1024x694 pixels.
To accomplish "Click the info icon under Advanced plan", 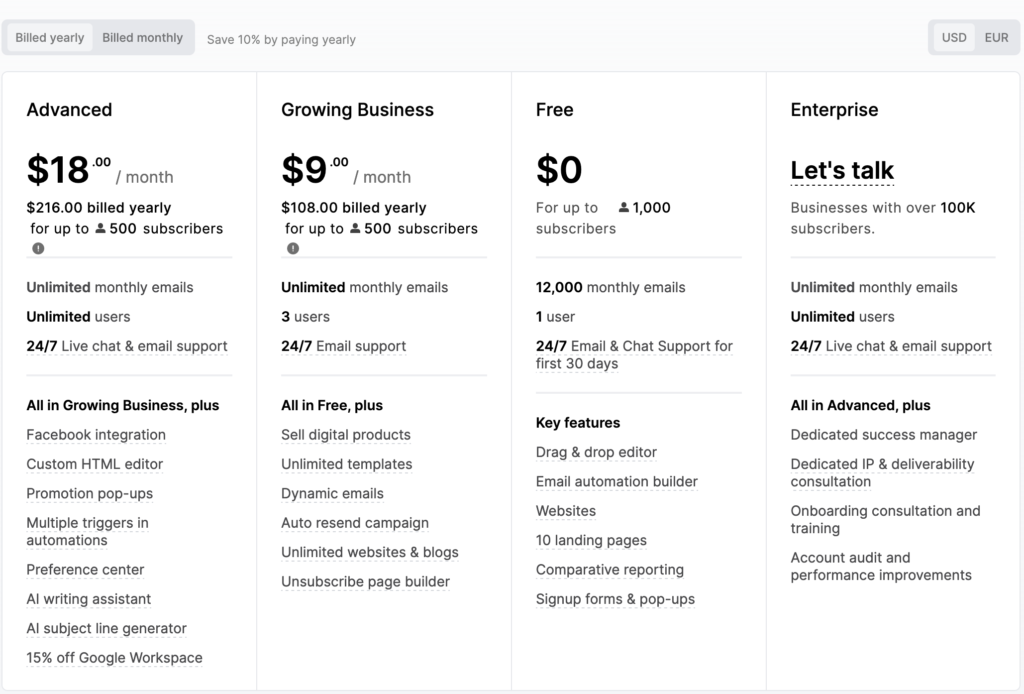I will [x=38, y=248].
